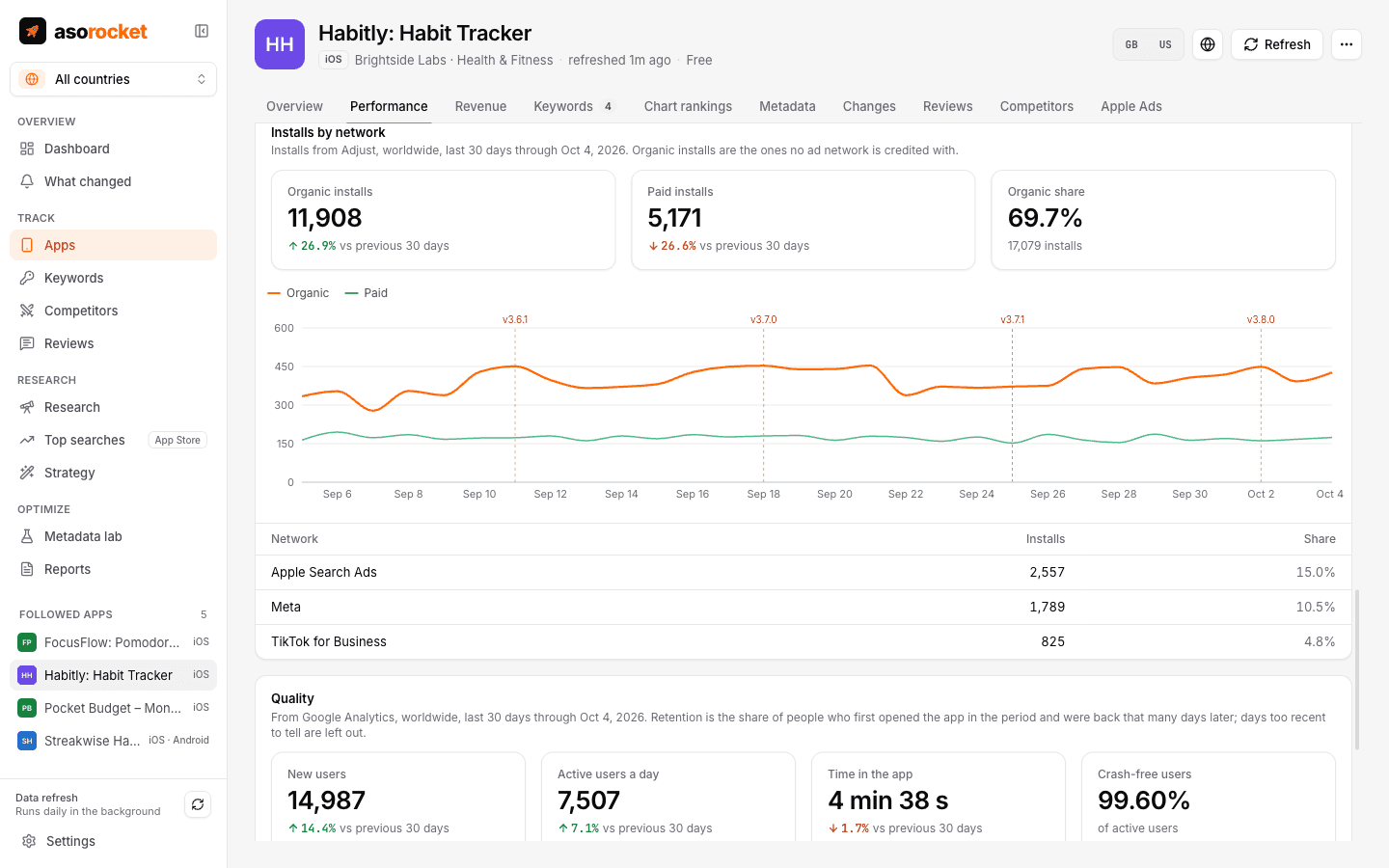Click the sidebar Reviews icon
Viewport: 1389px width, 868px height.
coord(27,343)
